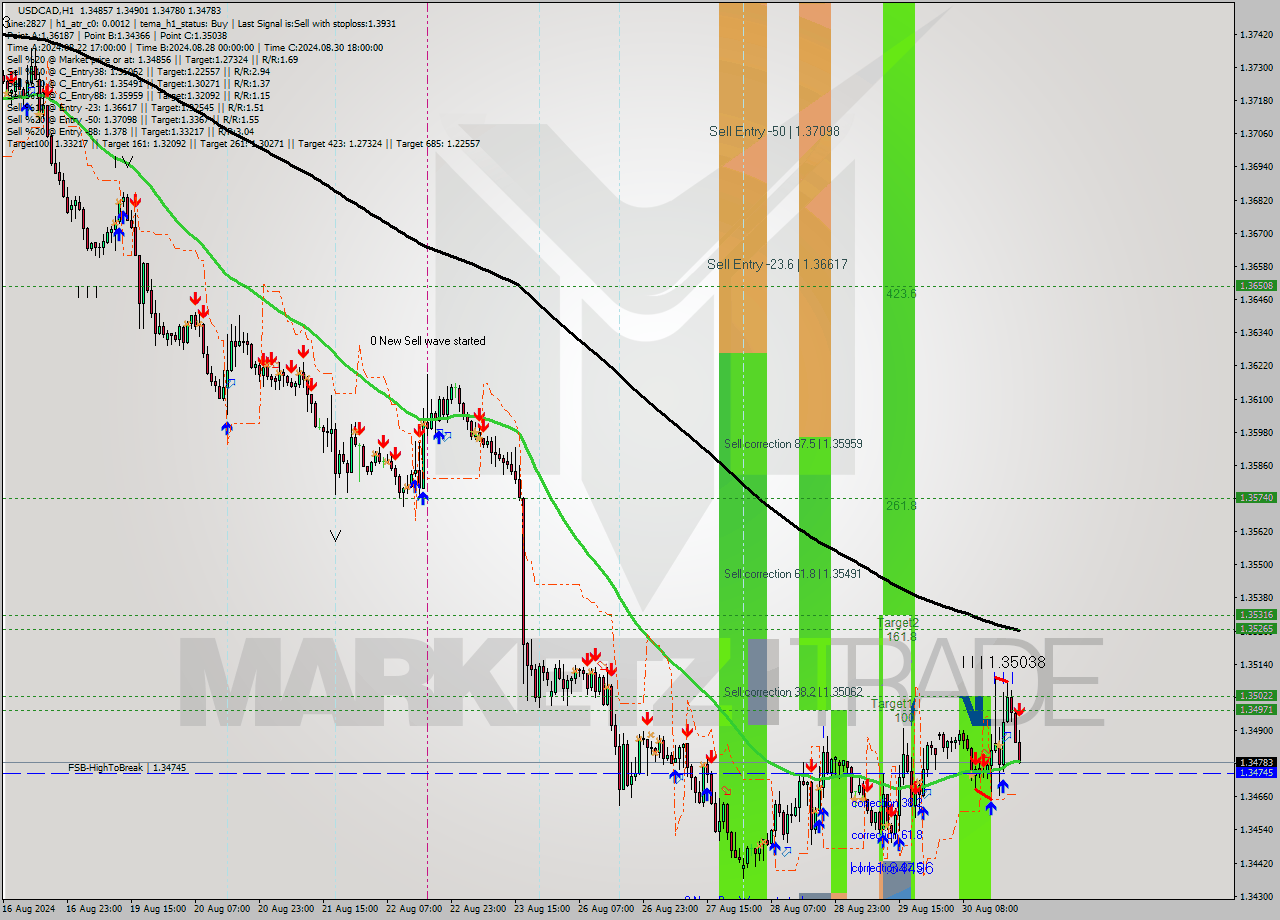Click the green 1.34971 price tag

(x=1255, y=709)
